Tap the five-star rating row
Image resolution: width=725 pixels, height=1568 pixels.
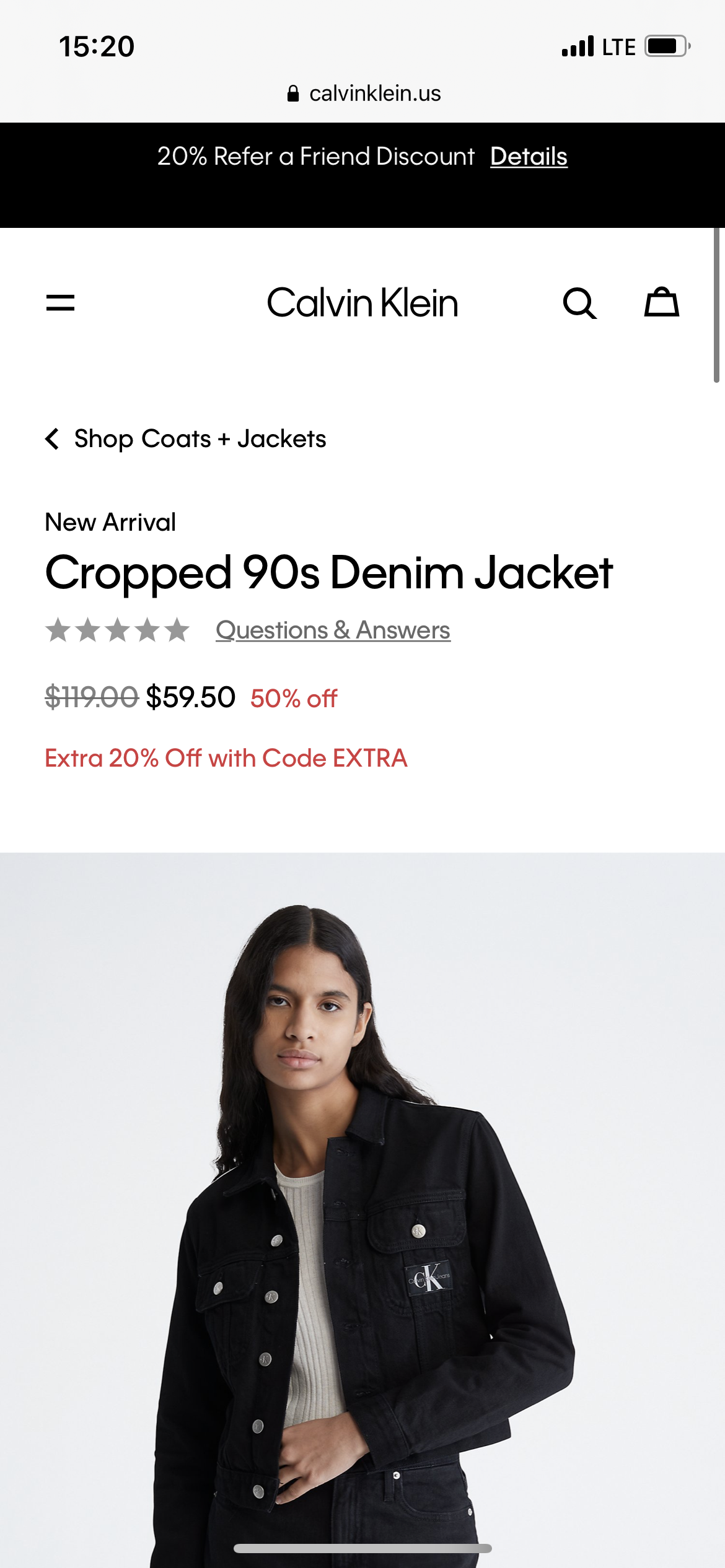pos(117,630)
